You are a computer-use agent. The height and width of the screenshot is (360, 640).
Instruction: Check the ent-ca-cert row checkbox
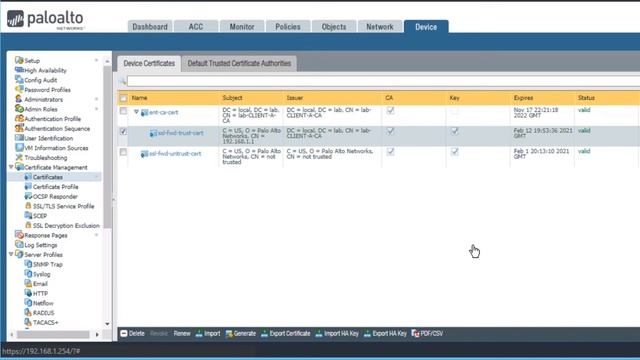[x=123, y=111]
